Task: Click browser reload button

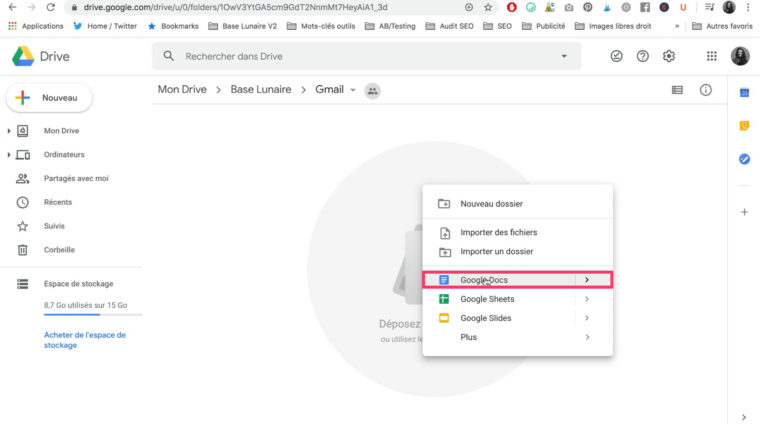Action: (50, 7)
